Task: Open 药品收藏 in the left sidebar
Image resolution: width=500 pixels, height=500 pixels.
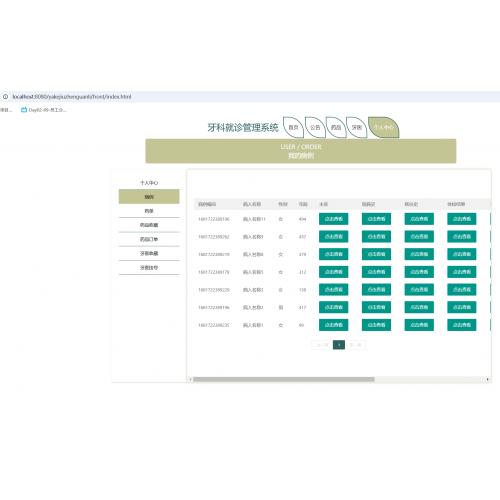Action: coord(149,225)
